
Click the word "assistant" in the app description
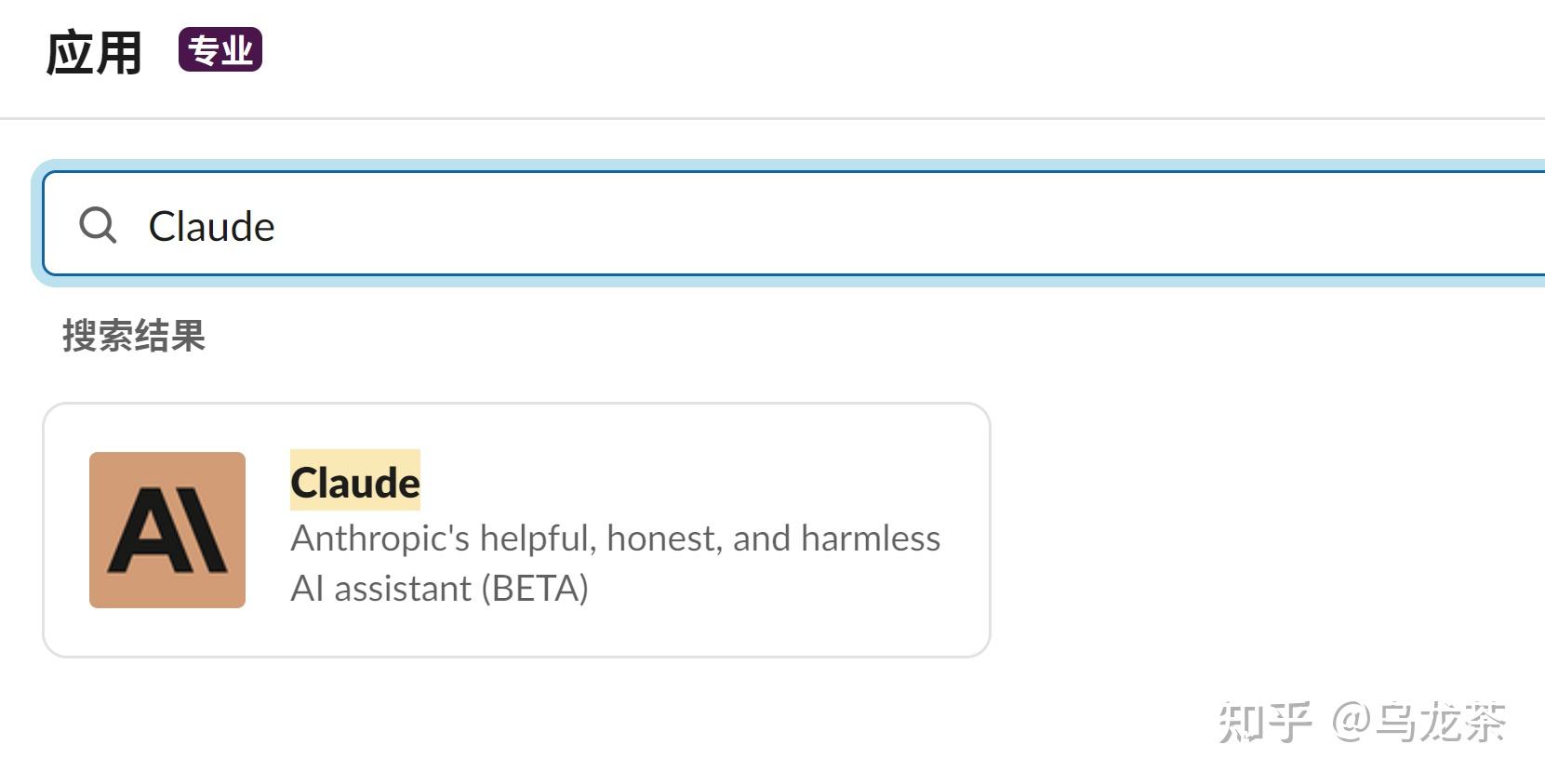403,589
